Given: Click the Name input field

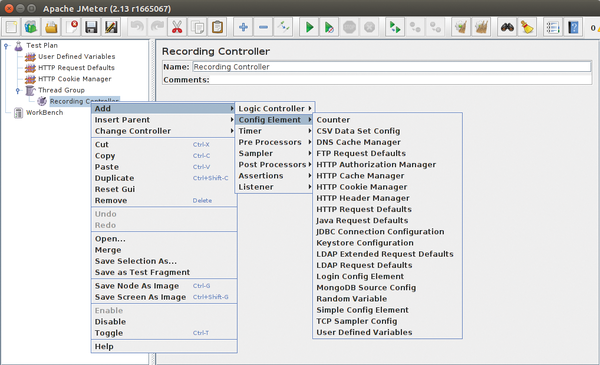Looking at the screenshot, I should pyautogui.click(x=391, y=67).
